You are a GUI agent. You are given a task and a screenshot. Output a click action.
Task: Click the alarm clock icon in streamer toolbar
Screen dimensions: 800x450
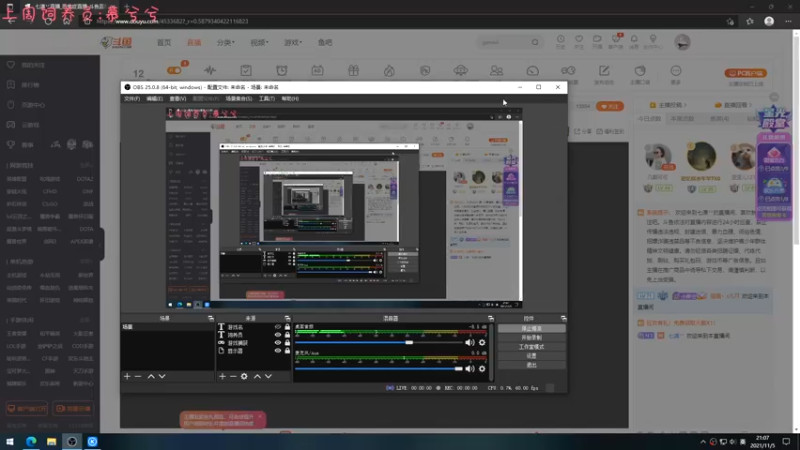click(x=282, y=71)
